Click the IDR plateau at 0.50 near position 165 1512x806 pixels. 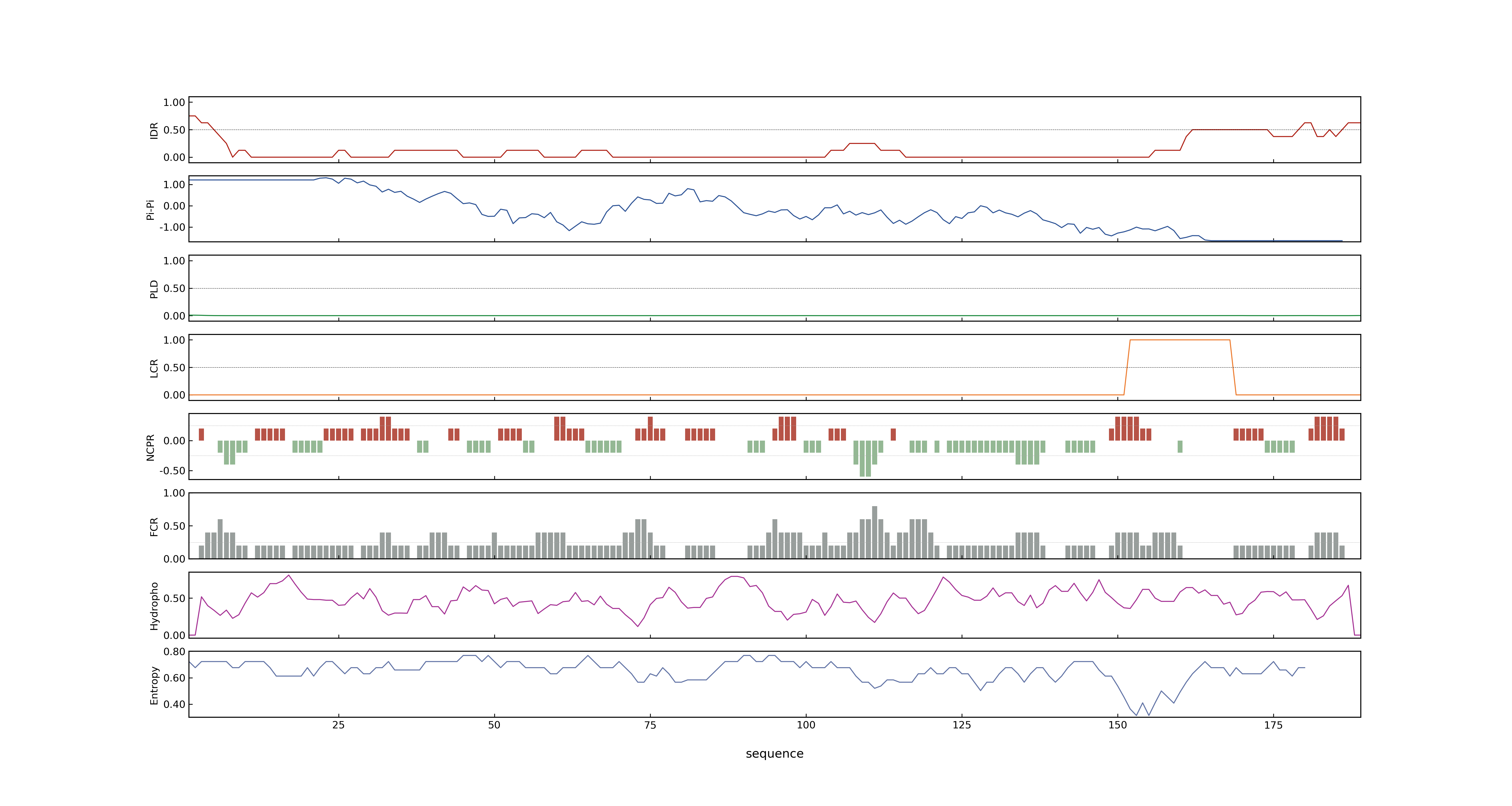pos(1230,130)
